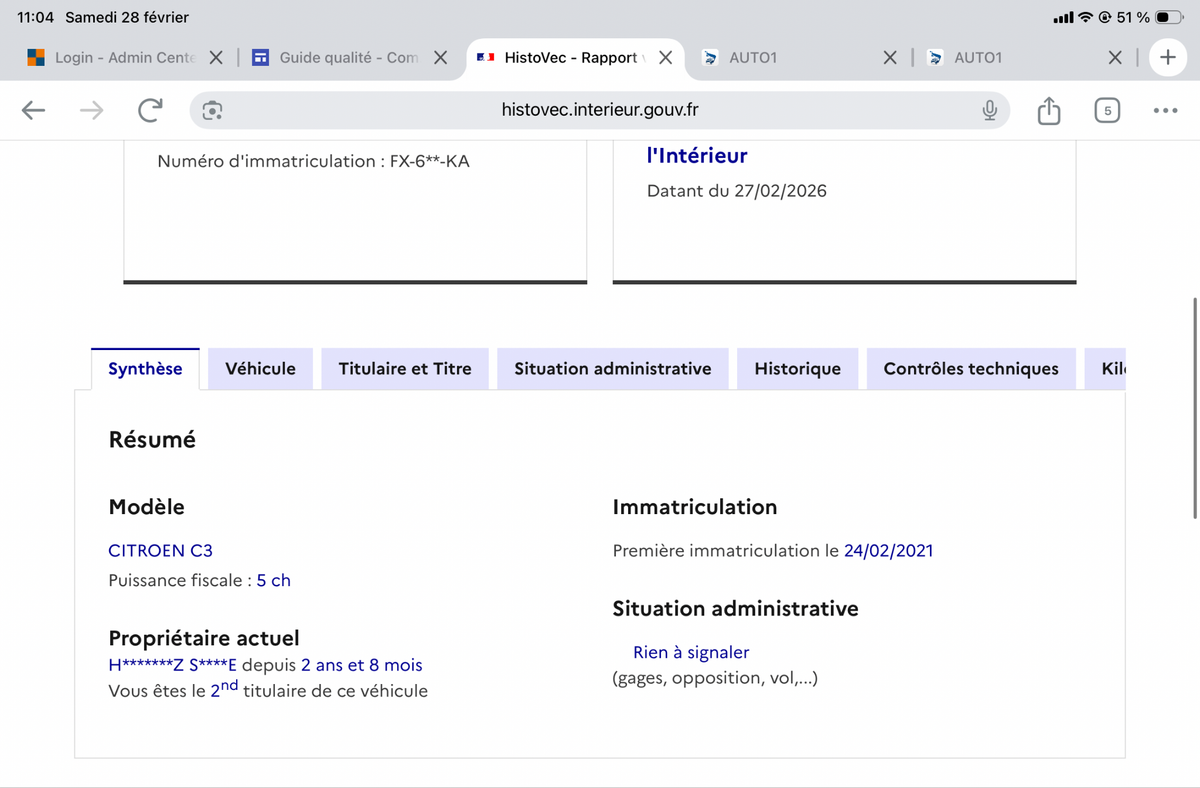Image resolution: width=1200 pixels, height=788 pixels.
Task: Reload the HistoVec page
Action: [x=150, y=111]
